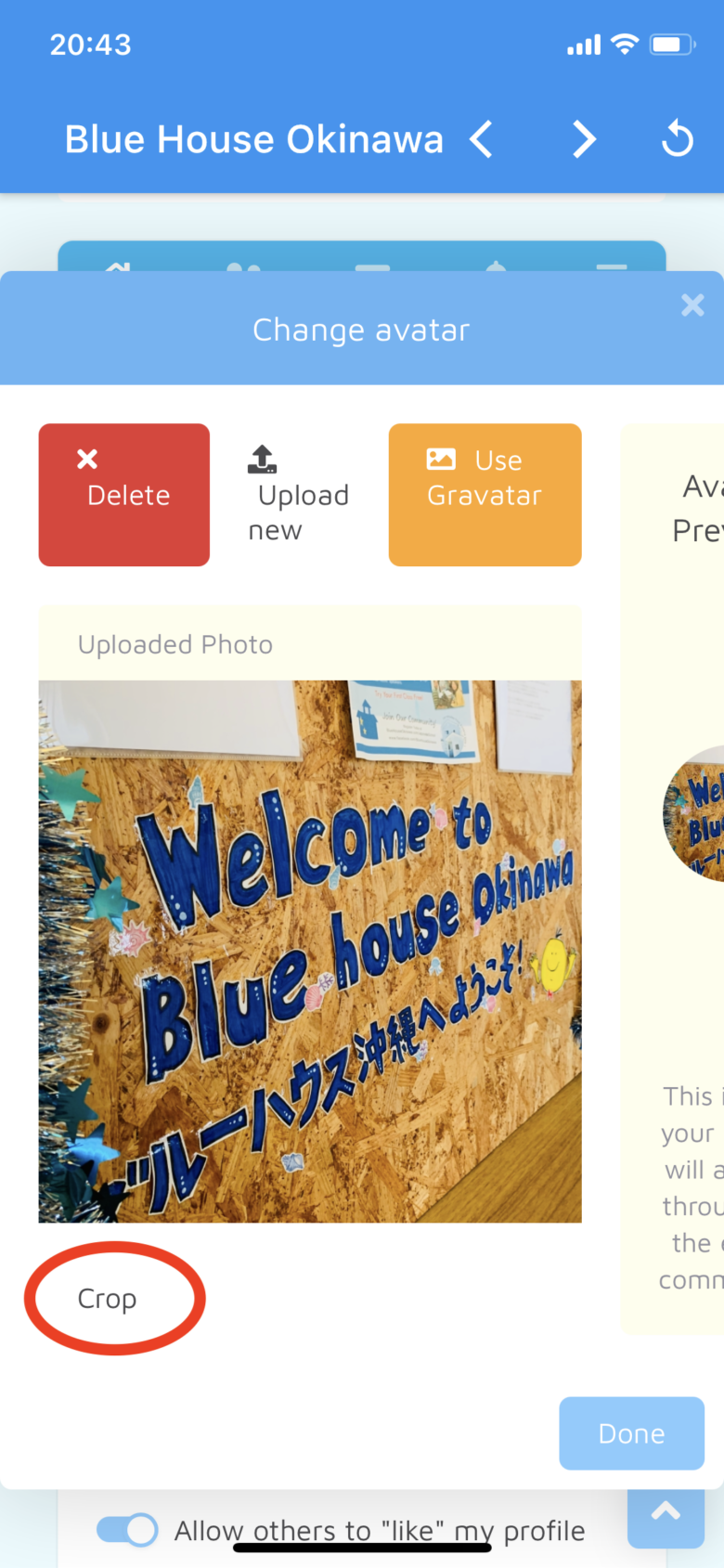The height and width of the screenshot is (1568, 724).
Task: Click the circular avatar preview
Action: [694, 813]
